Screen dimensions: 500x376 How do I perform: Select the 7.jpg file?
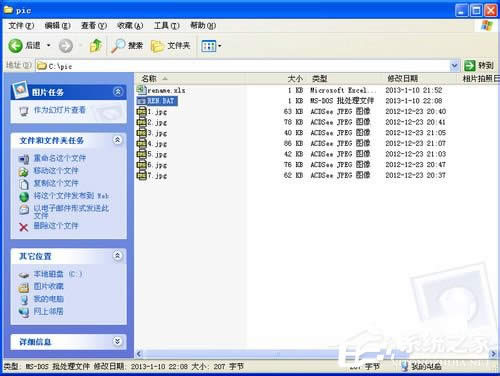tap(157, 176)
